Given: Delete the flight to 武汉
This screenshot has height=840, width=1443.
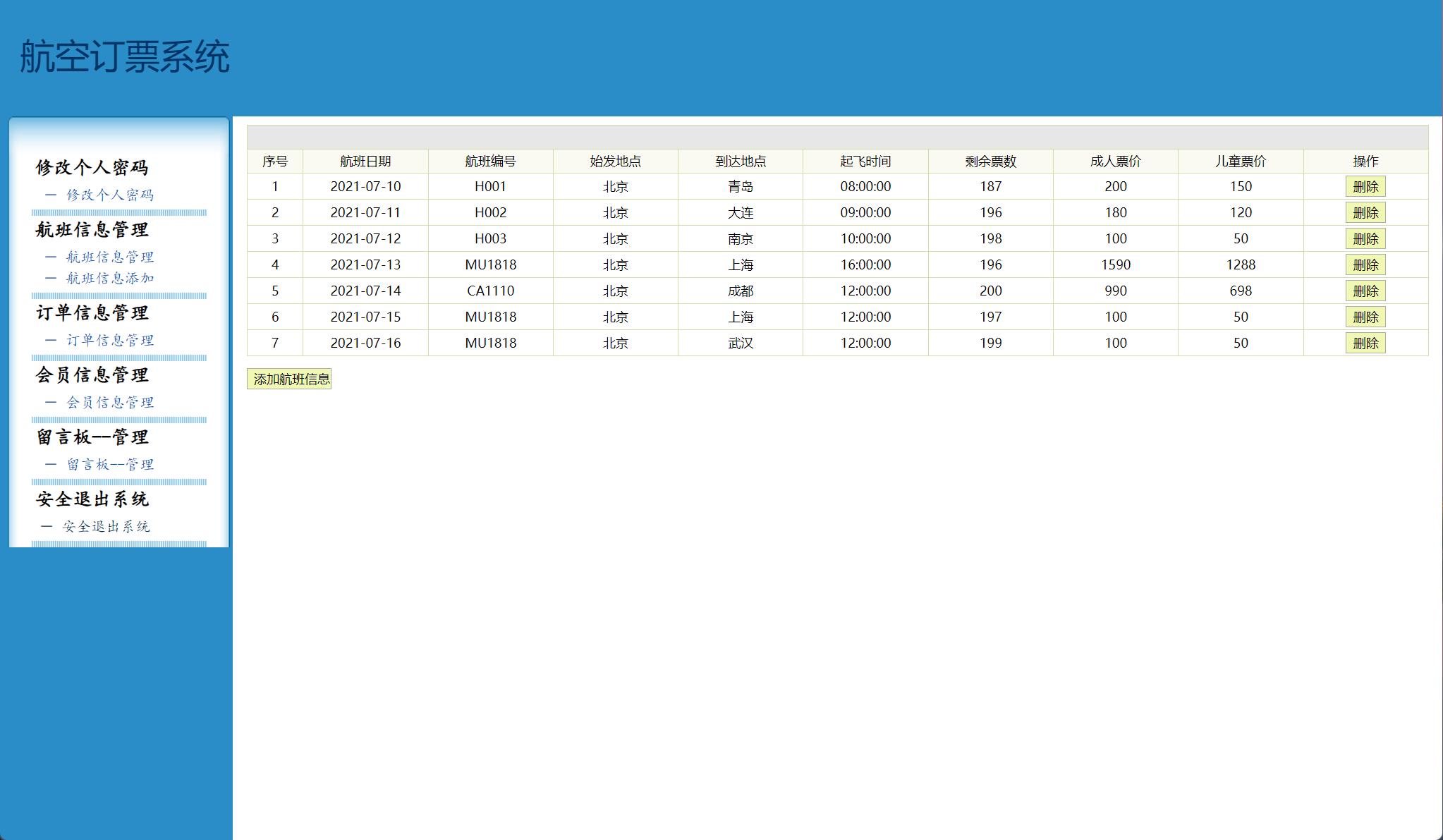Looking at the screenshot, I should [1365, 343].
